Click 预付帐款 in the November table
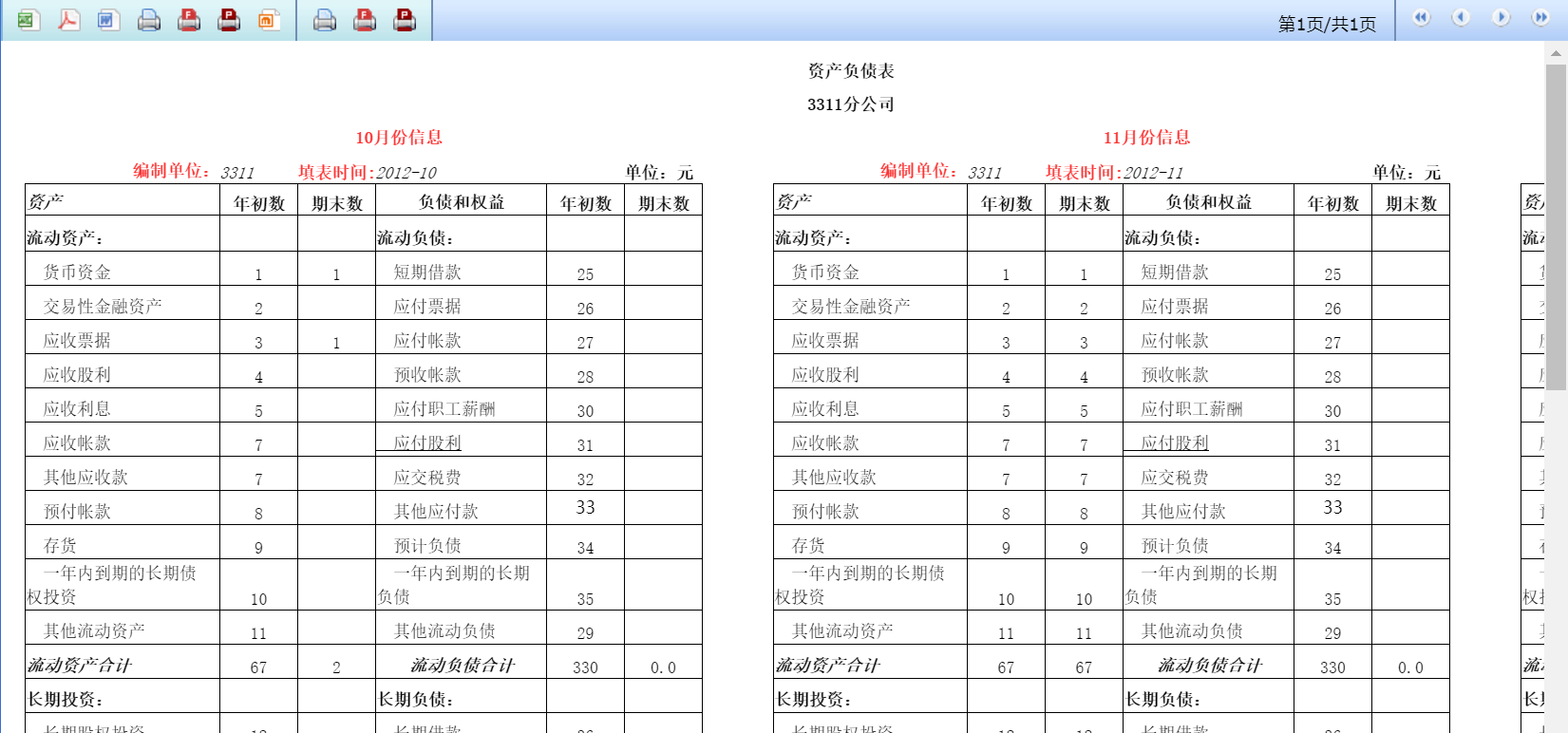The height and width of the screenshot is (733, 1568). pyautogui.click(x=825, y=512)
